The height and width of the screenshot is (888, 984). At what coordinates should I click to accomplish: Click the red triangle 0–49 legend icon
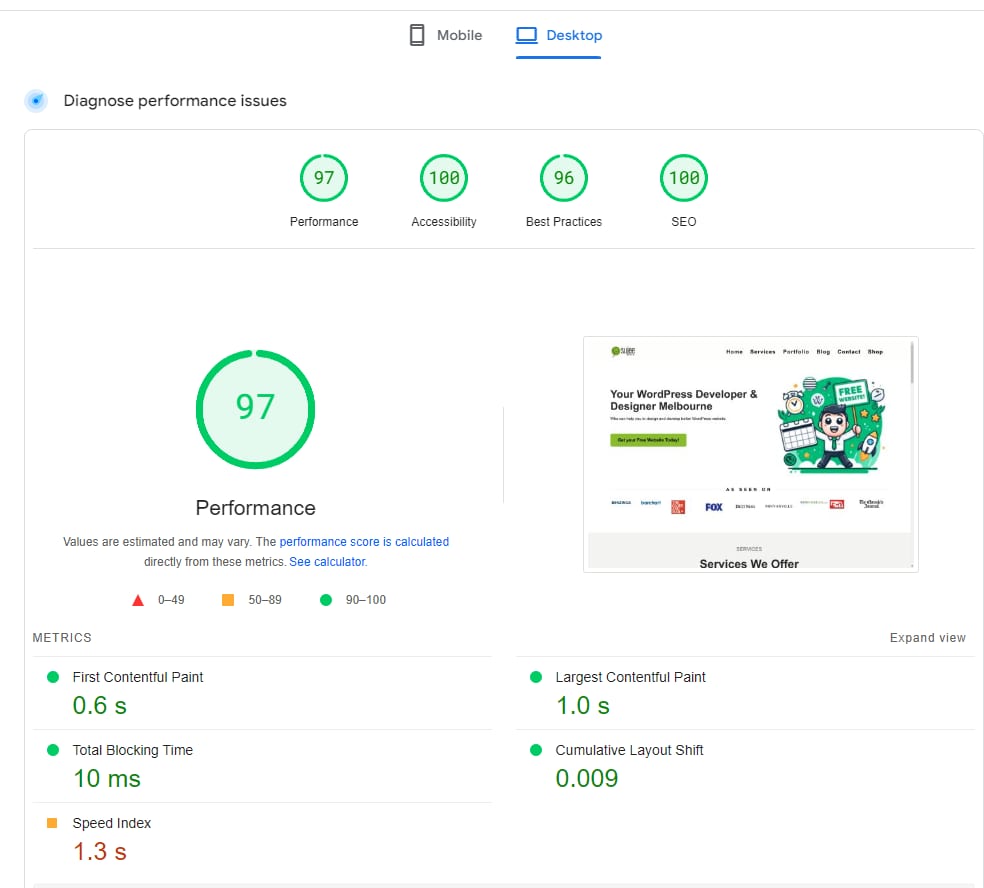pyautogui.click(x=138, y=601)
